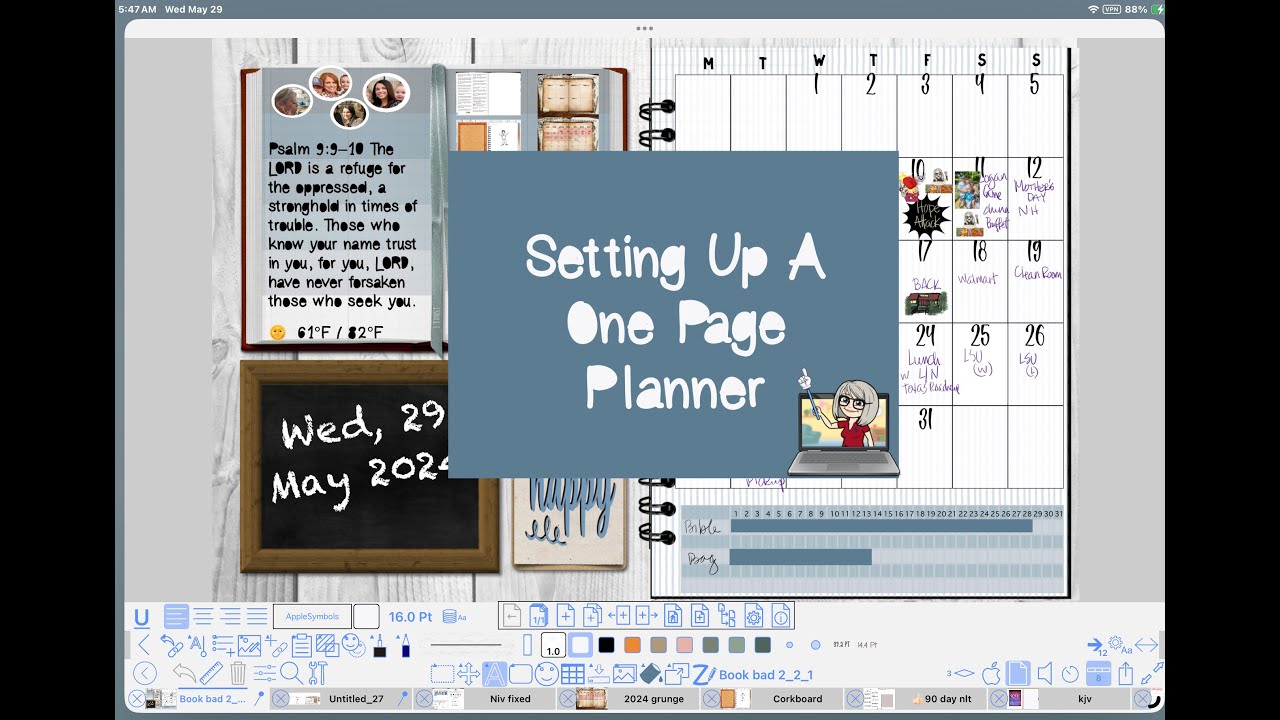Image resolution: width=1280 pixels, height=720 pixels.
Task: Select right text alignment
Action: [230, 617]
